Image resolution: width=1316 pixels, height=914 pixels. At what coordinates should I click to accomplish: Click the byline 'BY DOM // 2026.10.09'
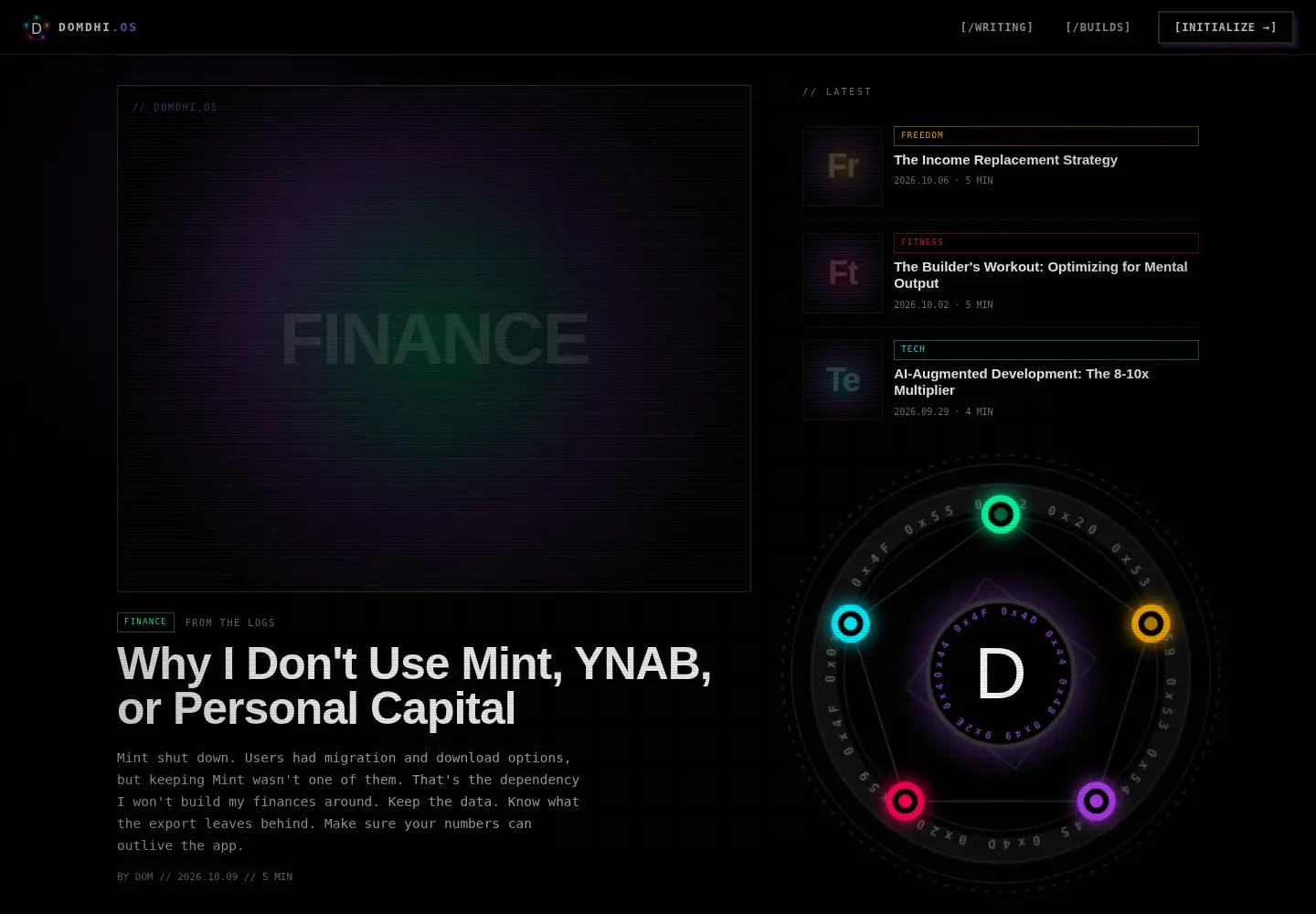coord(205,877)
